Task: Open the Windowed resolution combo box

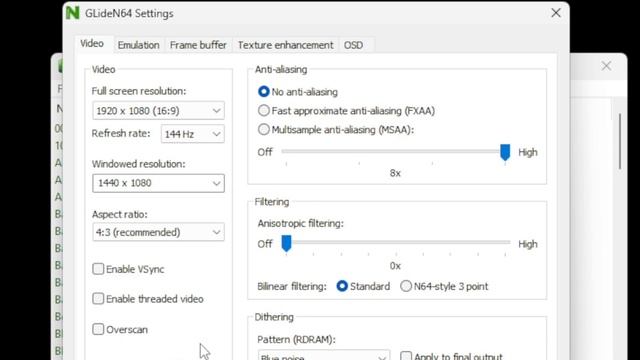Action: 158,183
